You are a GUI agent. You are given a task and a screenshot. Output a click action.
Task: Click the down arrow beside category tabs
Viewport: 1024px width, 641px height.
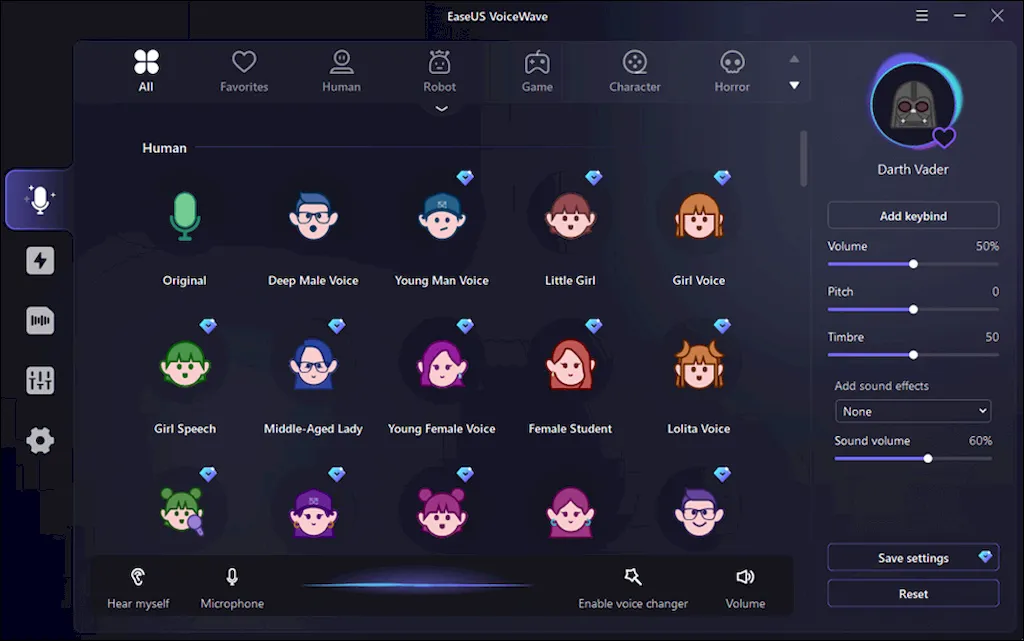(x=794, y=86)
